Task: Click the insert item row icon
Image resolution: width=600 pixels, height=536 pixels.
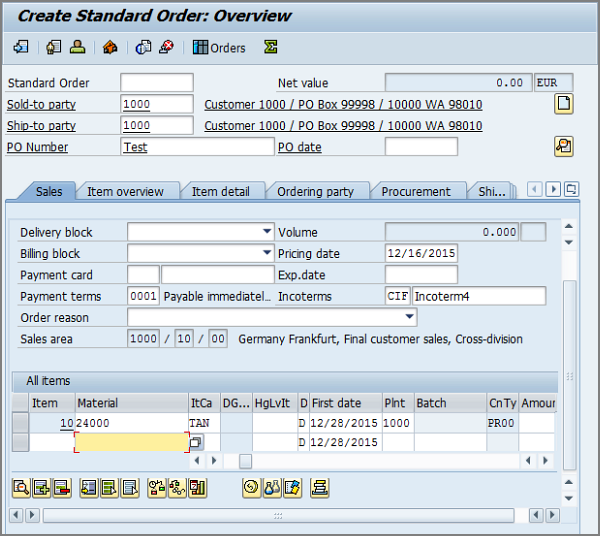Action: (x=41, y=488)
